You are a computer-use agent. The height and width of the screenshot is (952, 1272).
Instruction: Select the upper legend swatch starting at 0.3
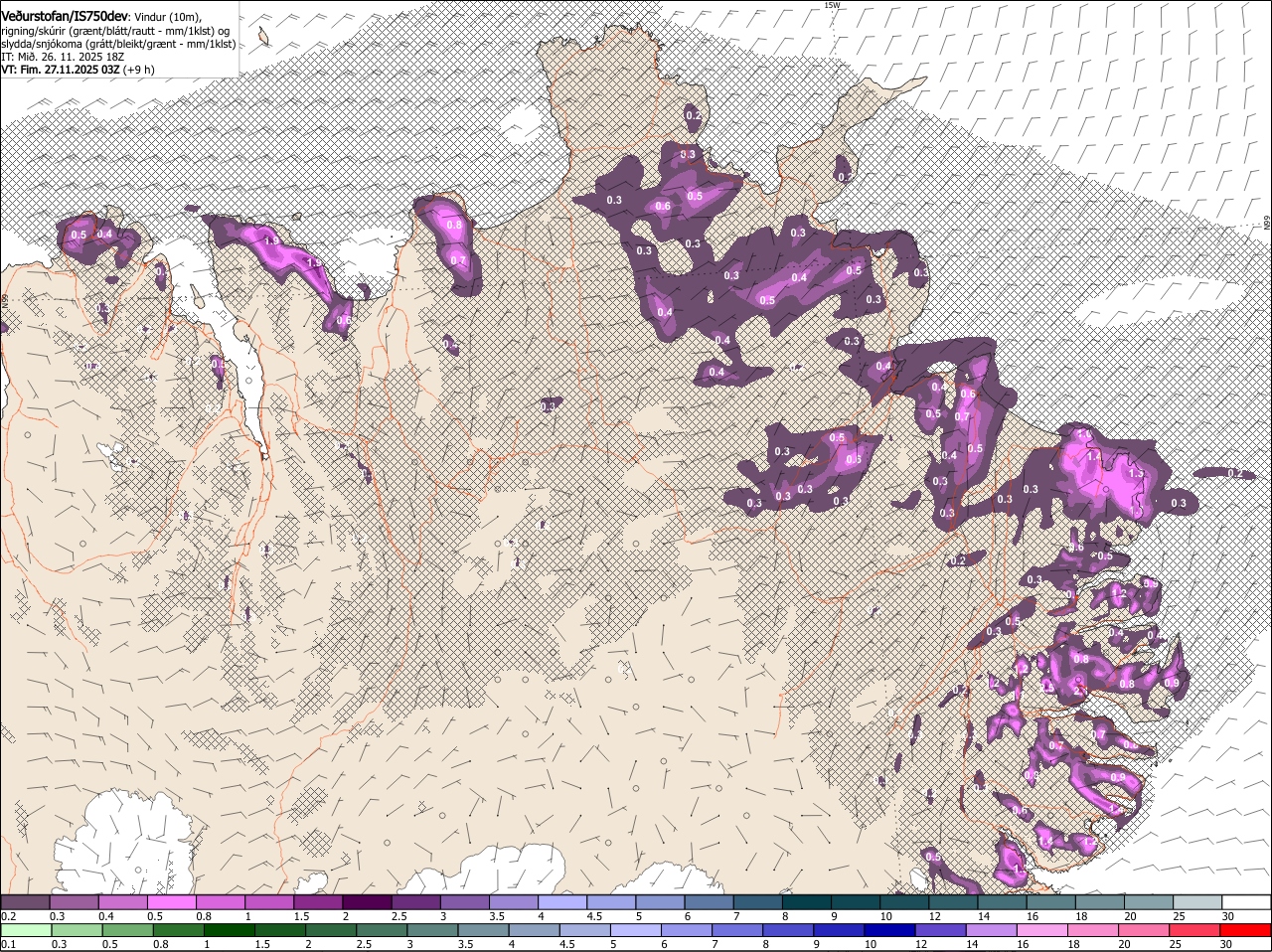tap(74, 902)
